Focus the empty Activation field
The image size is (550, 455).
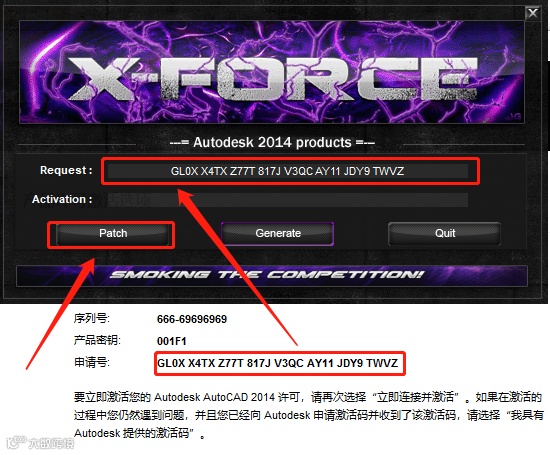288,200
